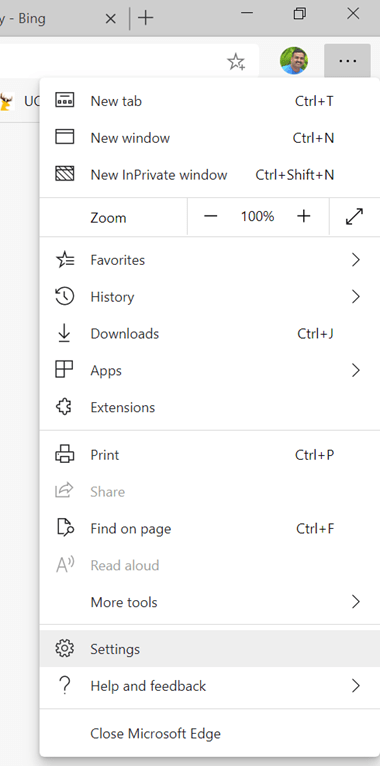Choose New InPrivate window

tap(210, 174)
